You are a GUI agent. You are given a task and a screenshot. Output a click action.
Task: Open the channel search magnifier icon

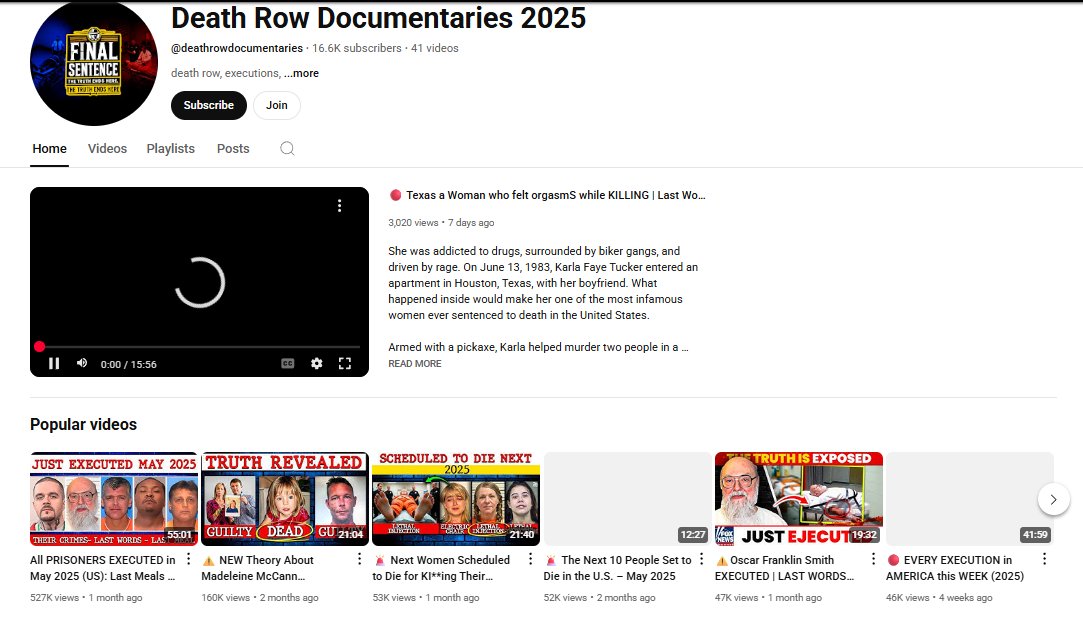click(287, 149)
